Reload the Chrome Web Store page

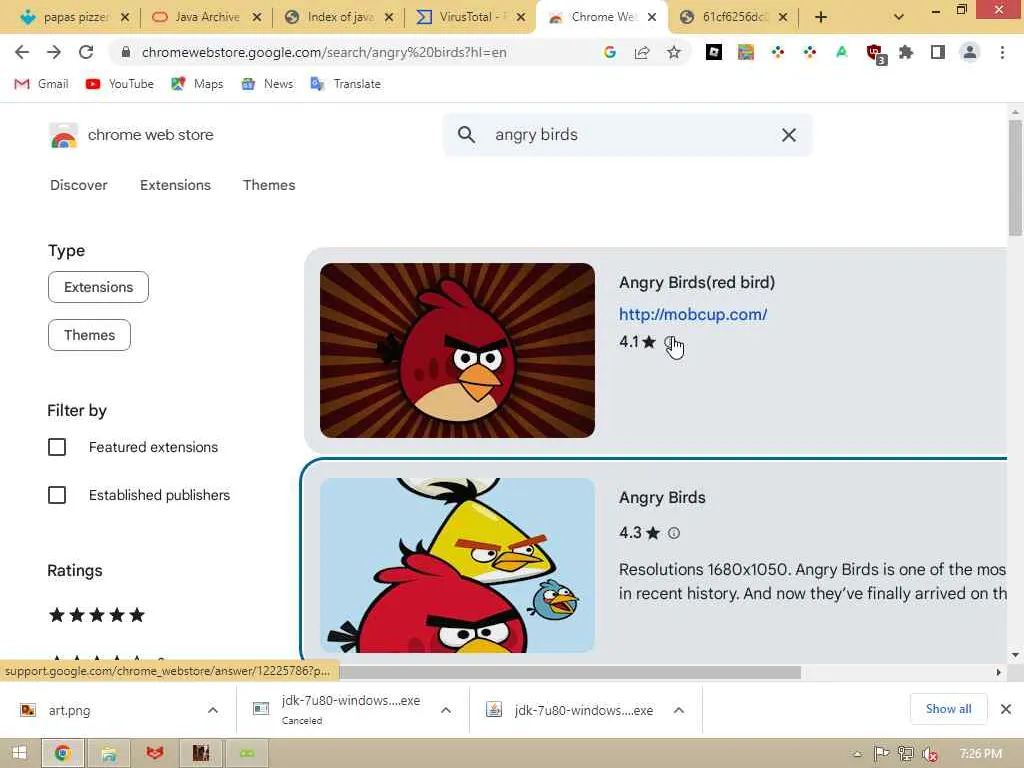pos(86,52)
